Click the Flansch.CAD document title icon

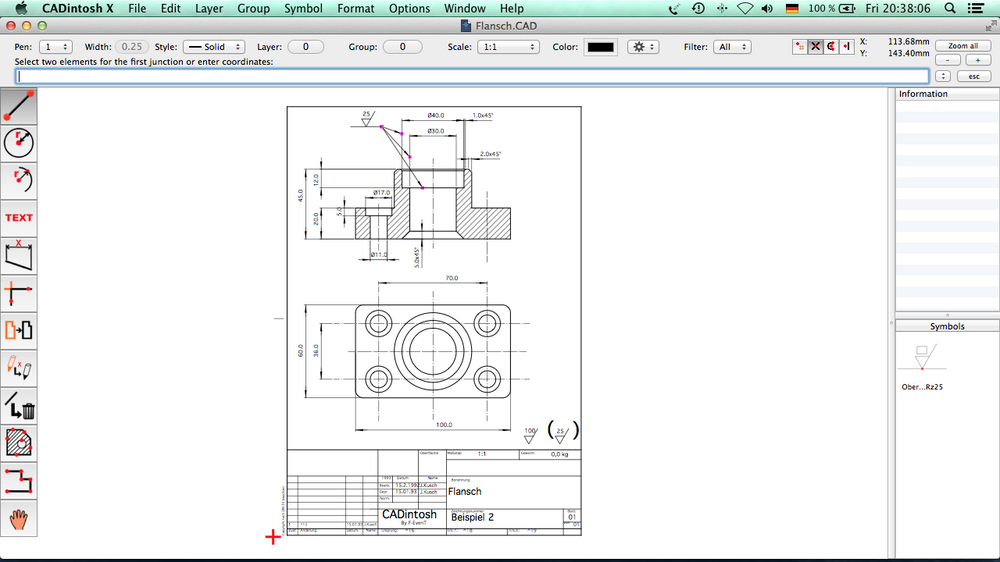click(x=466, y=26)
